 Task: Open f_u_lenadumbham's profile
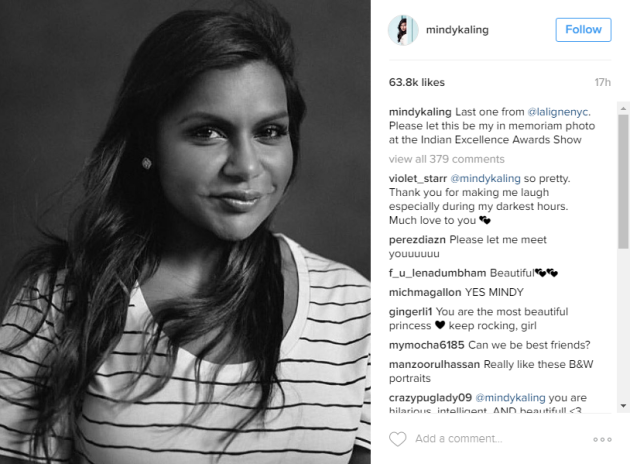[437, 273]
